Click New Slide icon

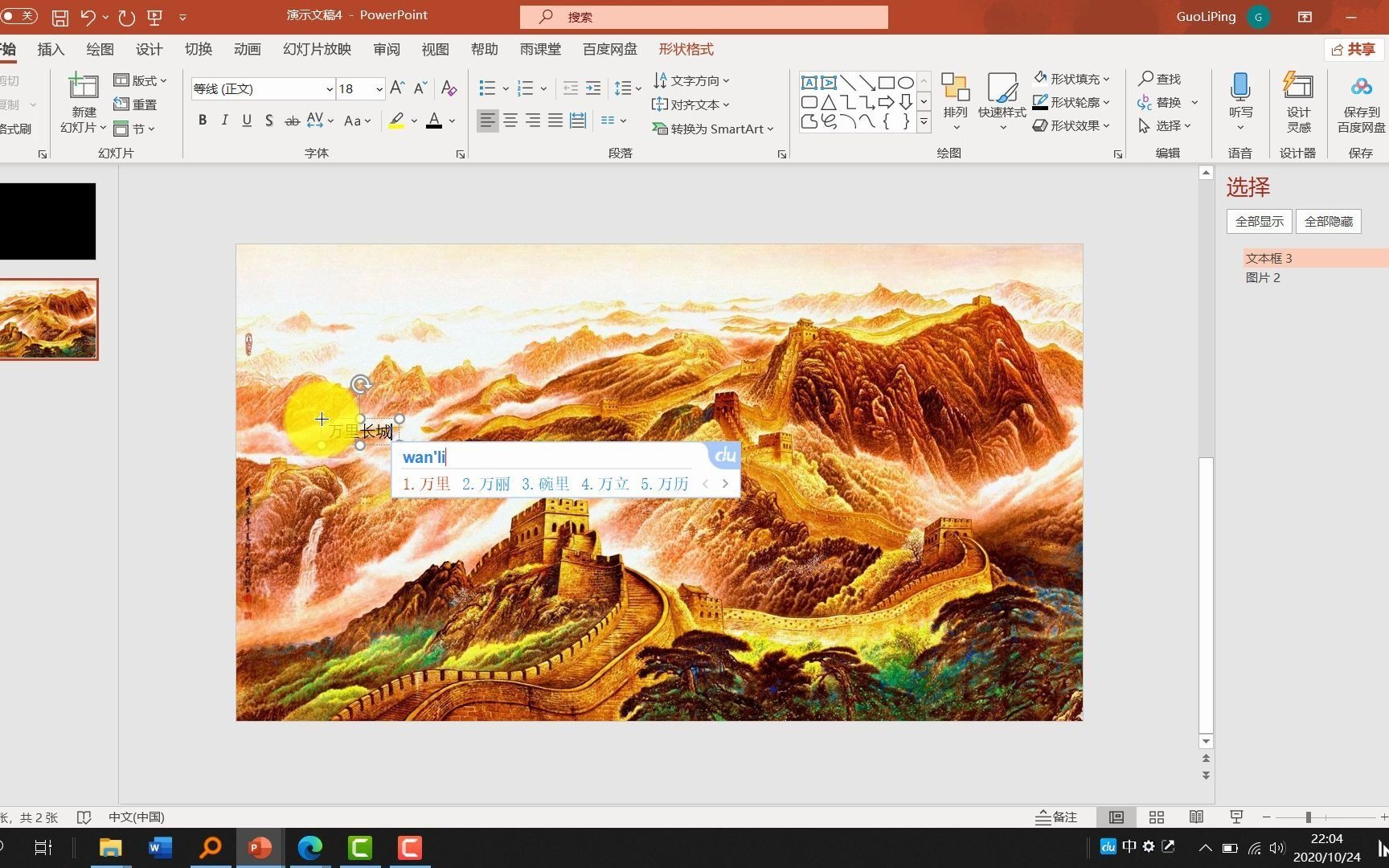(84, 87)
